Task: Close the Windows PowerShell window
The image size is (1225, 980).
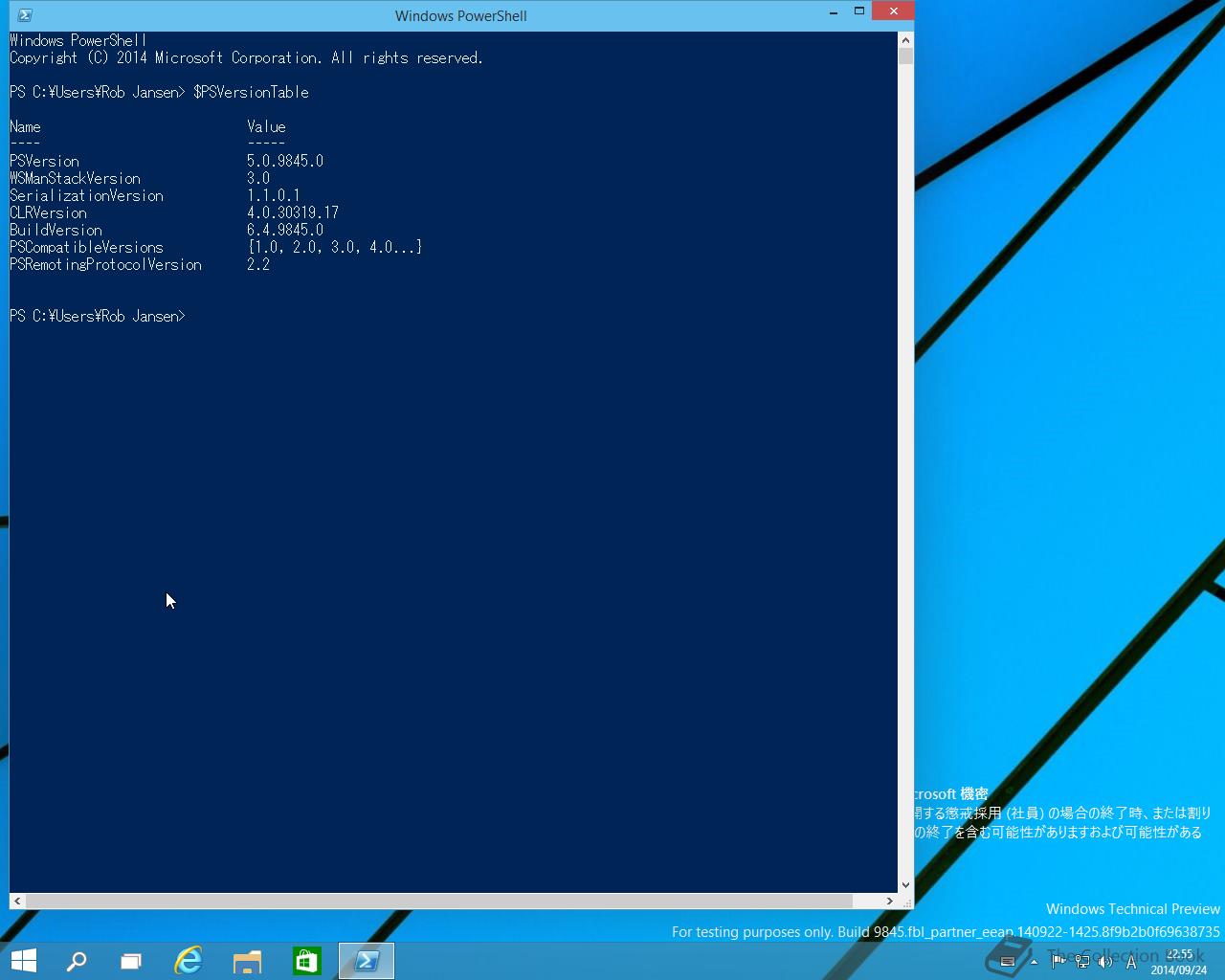Action: [893, 11]
